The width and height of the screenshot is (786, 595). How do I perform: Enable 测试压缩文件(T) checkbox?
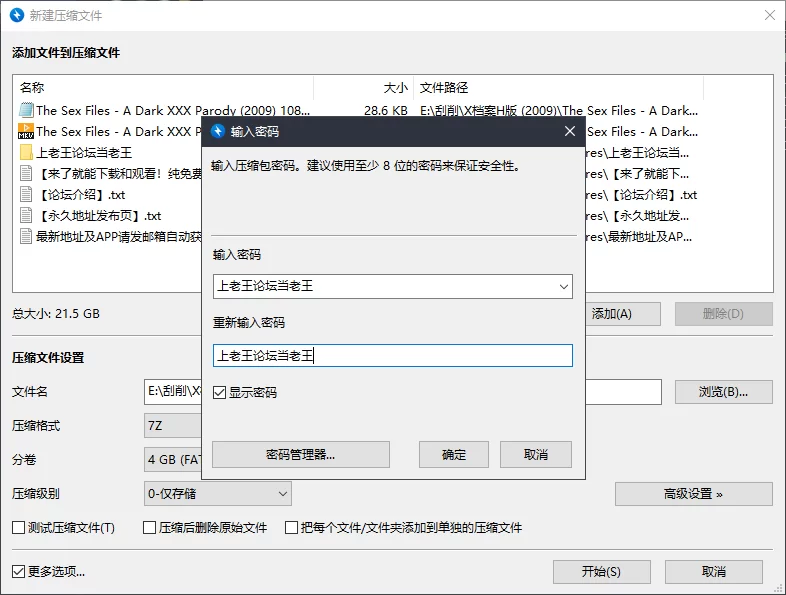(19, 527)
